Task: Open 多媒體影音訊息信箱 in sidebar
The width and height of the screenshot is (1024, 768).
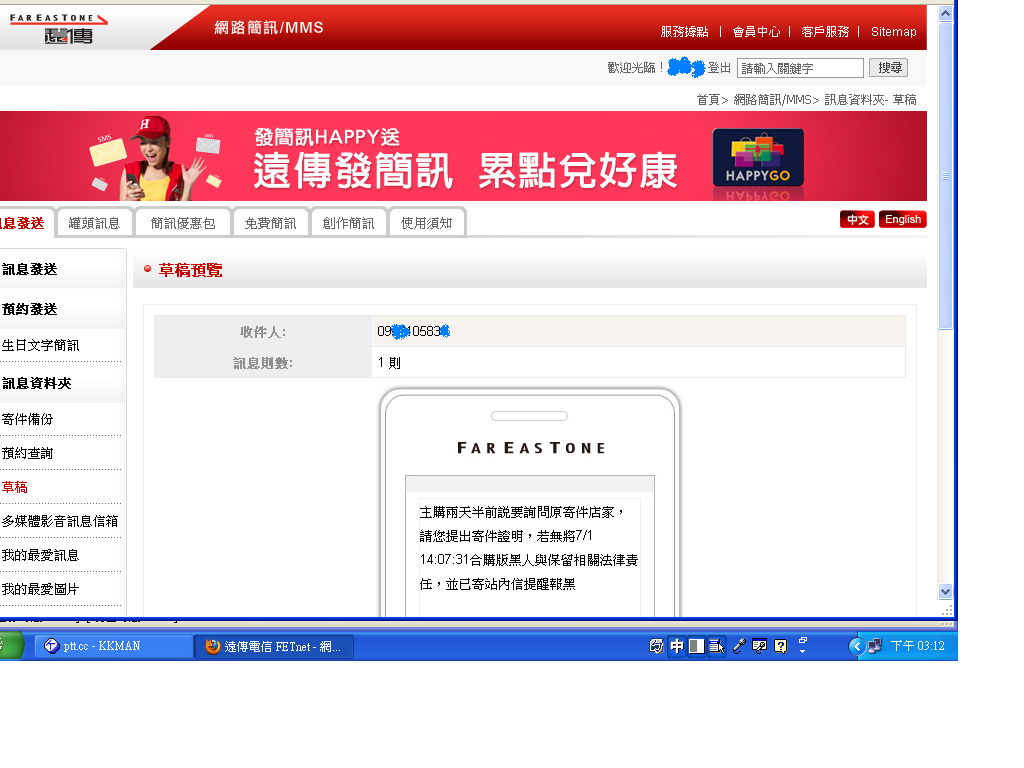Action: tap(60, 521)
